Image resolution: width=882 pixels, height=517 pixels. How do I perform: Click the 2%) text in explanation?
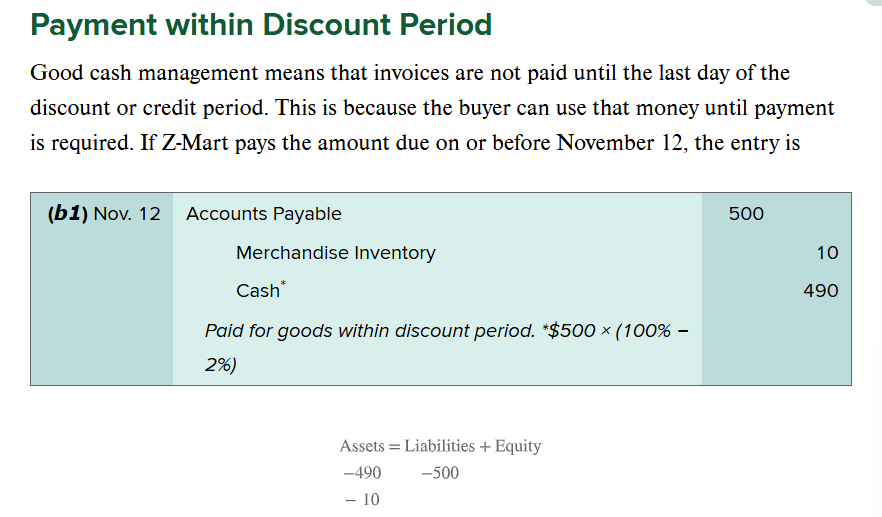[x=220, y=365]
